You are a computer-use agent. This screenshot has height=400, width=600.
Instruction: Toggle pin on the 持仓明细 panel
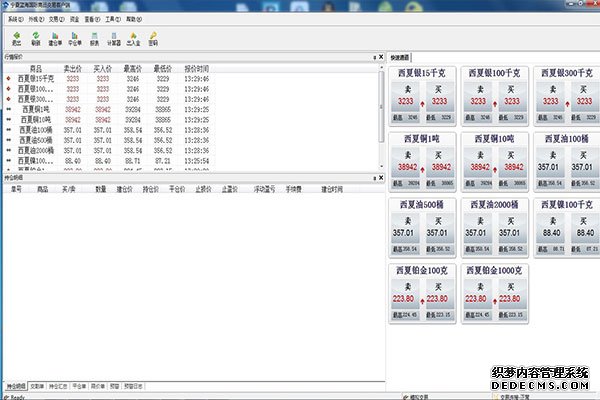click(375, 178)
